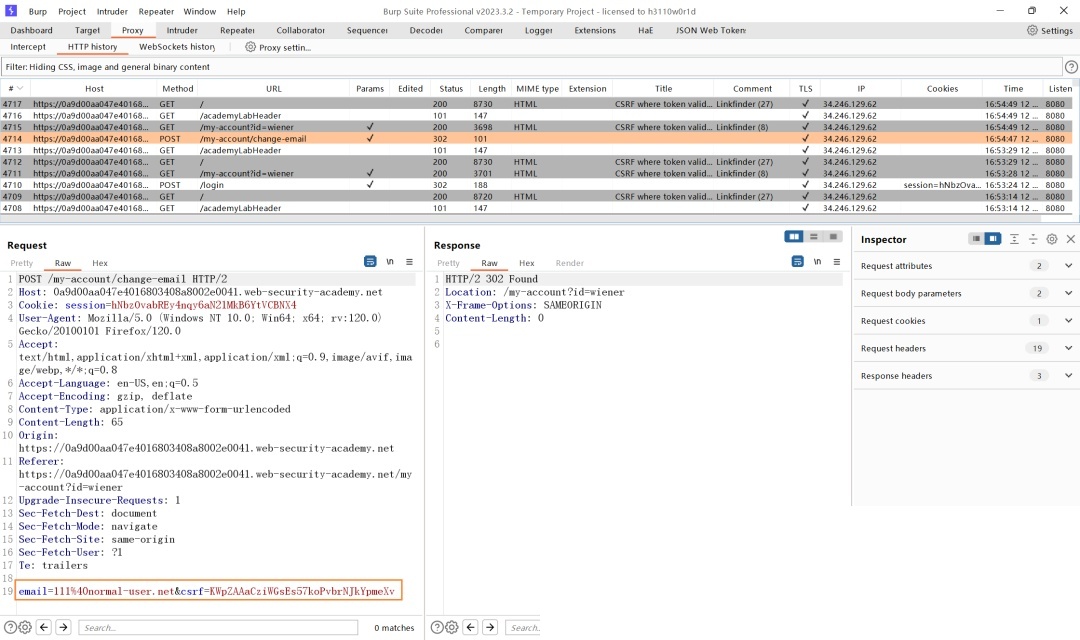The width and height of the screenshot is (1080, 640).
Task: Expand all Inspector sections icon
Action: point(1014,239)
